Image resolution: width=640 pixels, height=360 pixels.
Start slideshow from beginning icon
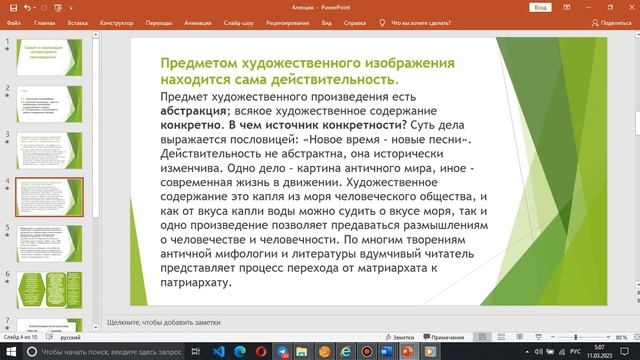58,8
